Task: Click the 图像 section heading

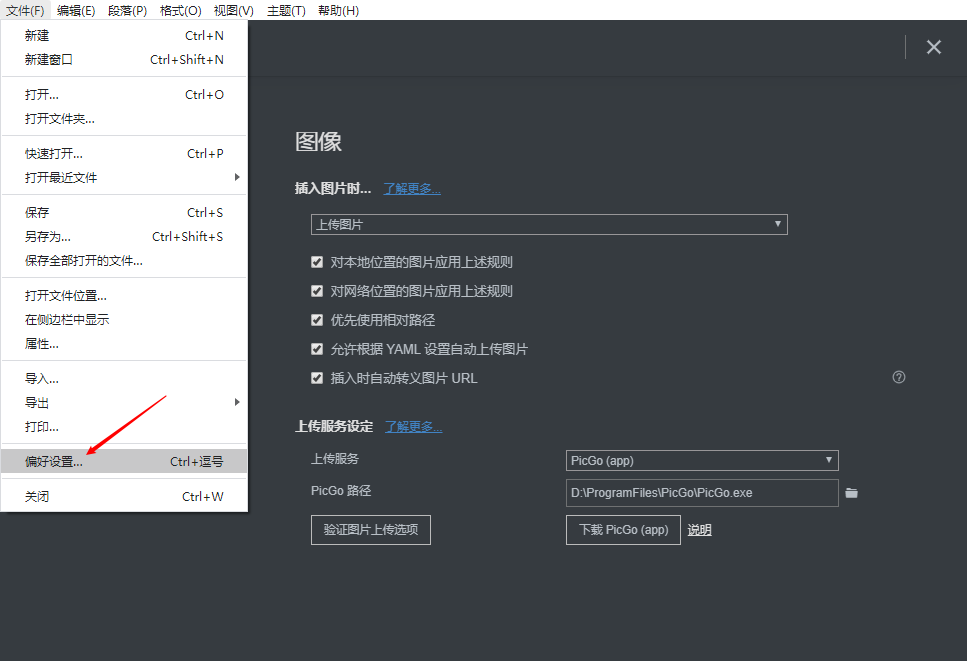Action: coord(318,142)
